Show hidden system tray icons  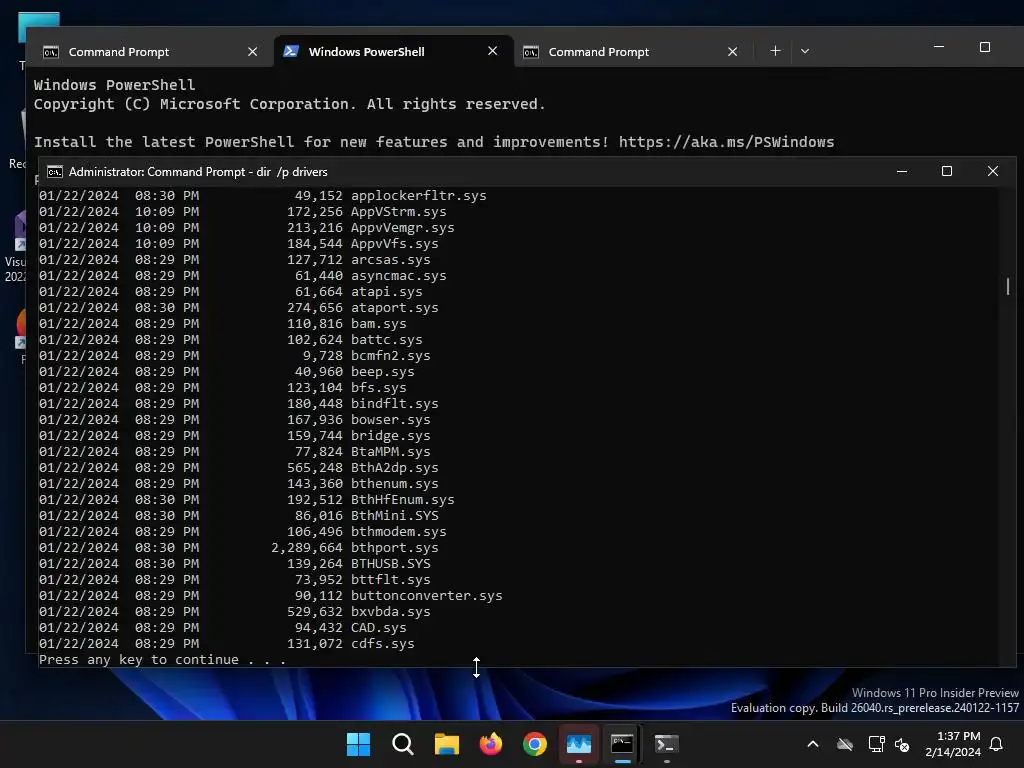pos(812,744)
